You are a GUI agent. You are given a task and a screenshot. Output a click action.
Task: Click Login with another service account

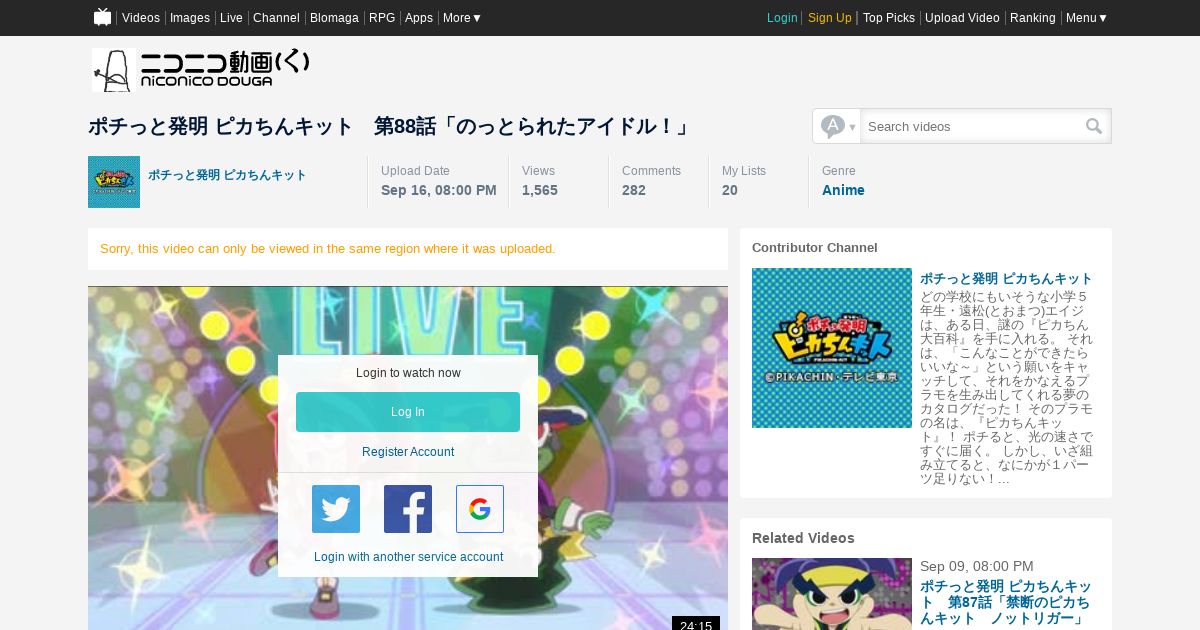[x=408, y=557]
